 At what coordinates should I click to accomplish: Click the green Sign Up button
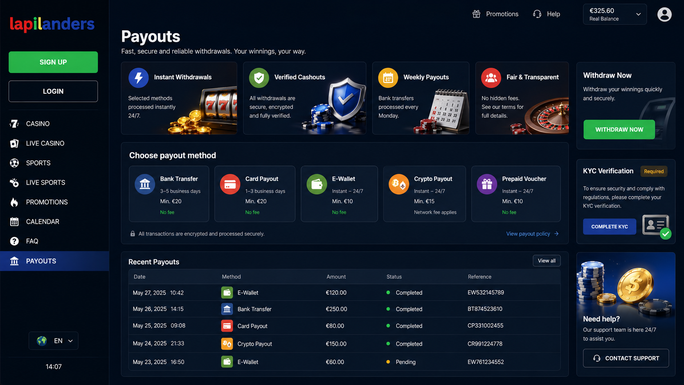click(53, 62)
